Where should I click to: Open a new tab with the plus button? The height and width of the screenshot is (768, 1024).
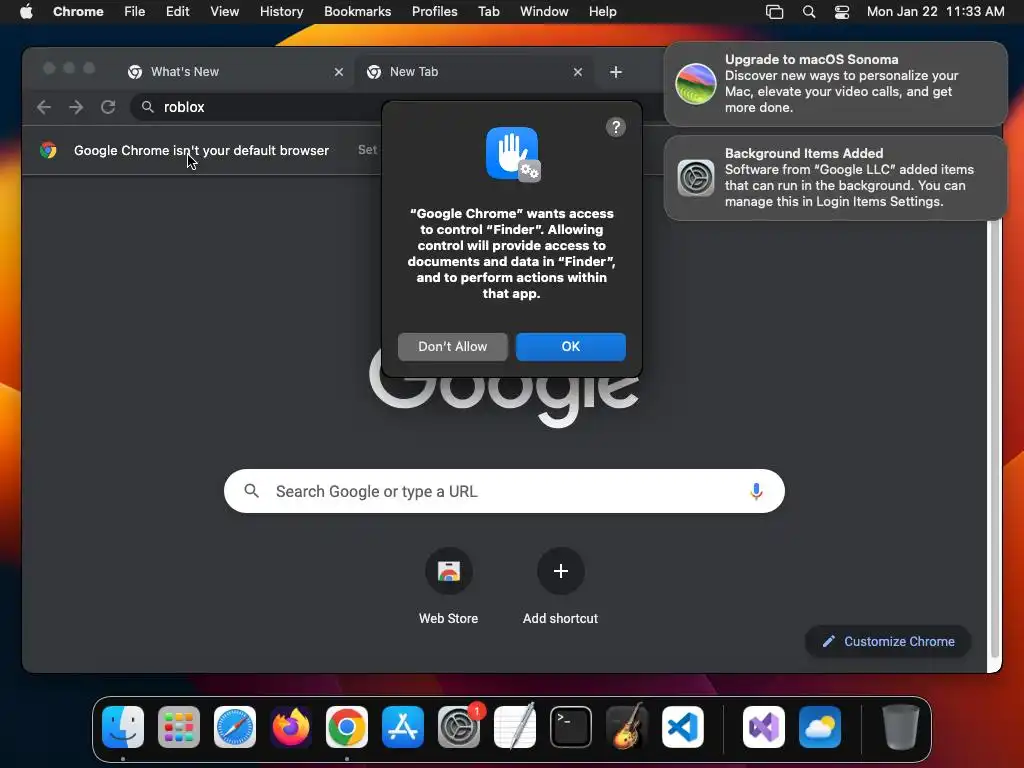click(615, 72)
